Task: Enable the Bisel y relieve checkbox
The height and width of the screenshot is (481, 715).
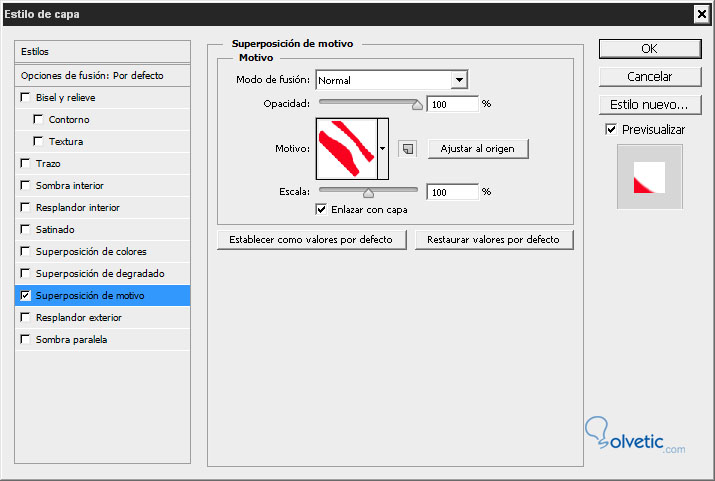Action: pyautogui.click(x=26, y=98)
